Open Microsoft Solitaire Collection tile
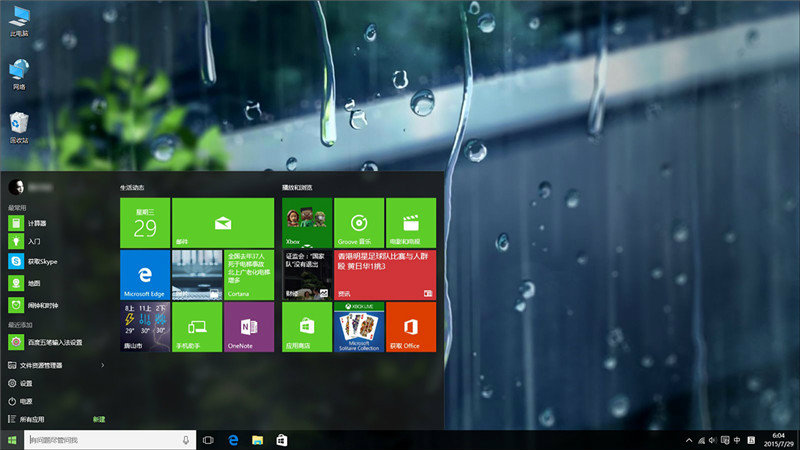This screenshot has width=800, height=450. click(x=359, y=327)
